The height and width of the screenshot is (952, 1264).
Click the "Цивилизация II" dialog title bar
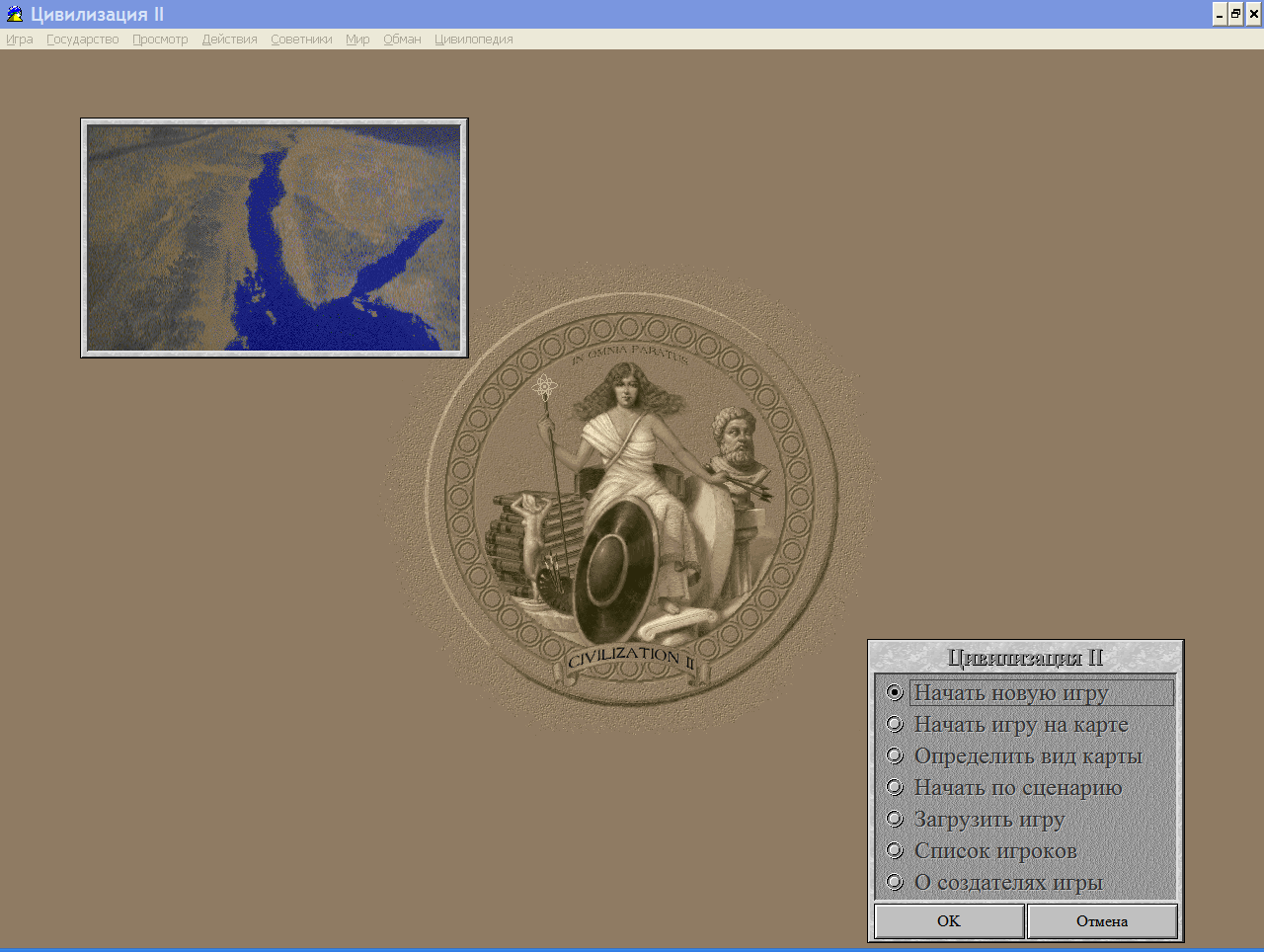pyautogui.click(x=1025, y=658)
